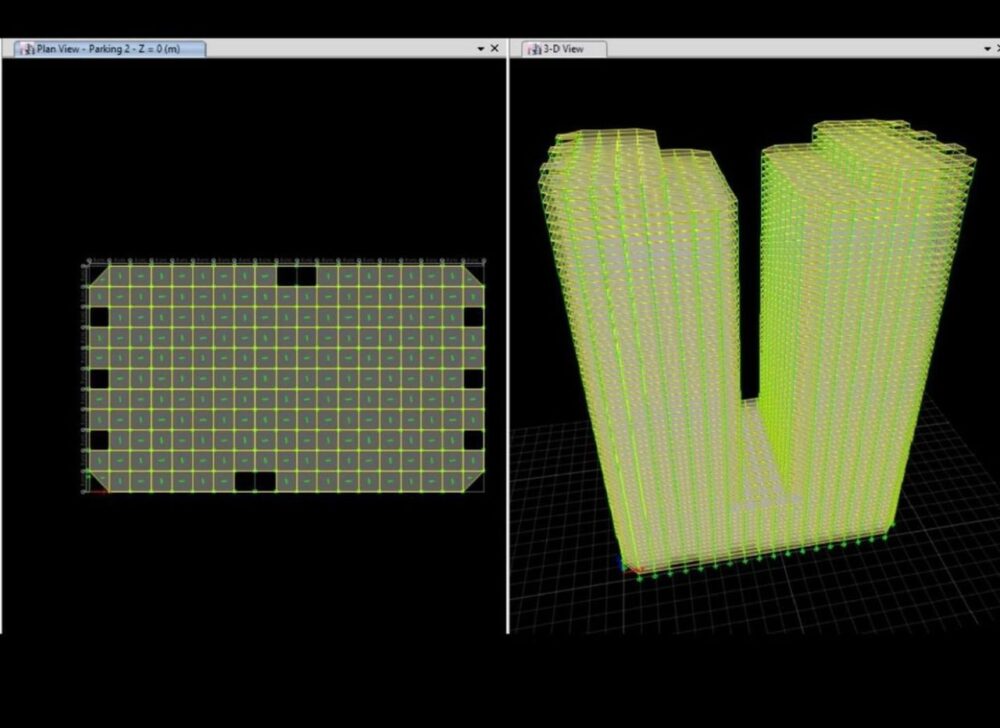Click the Plan View tab's building icon

point(26,48)
